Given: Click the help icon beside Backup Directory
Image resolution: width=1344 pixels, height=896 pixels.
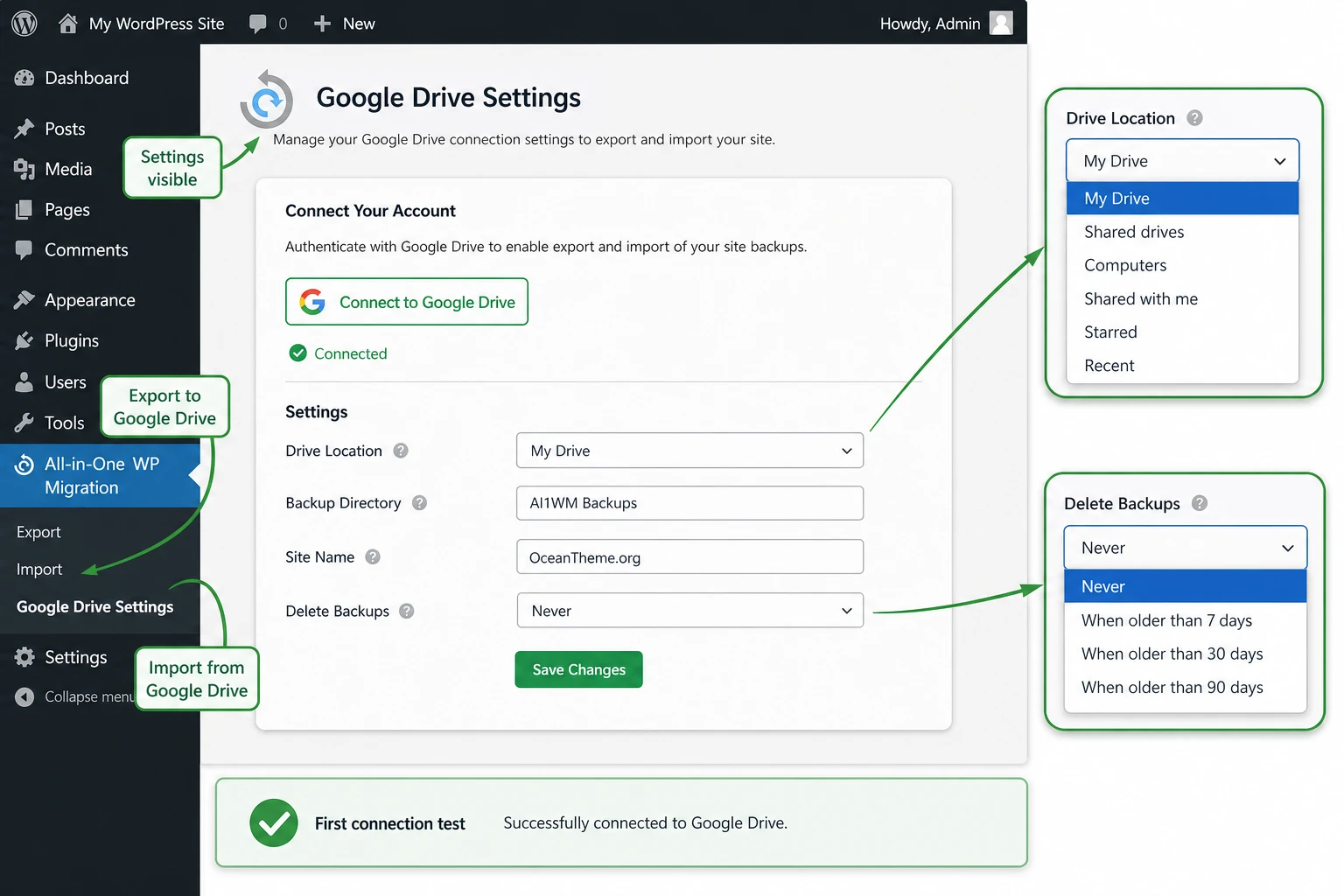Looking at the screenshot, I should (419, 503).
